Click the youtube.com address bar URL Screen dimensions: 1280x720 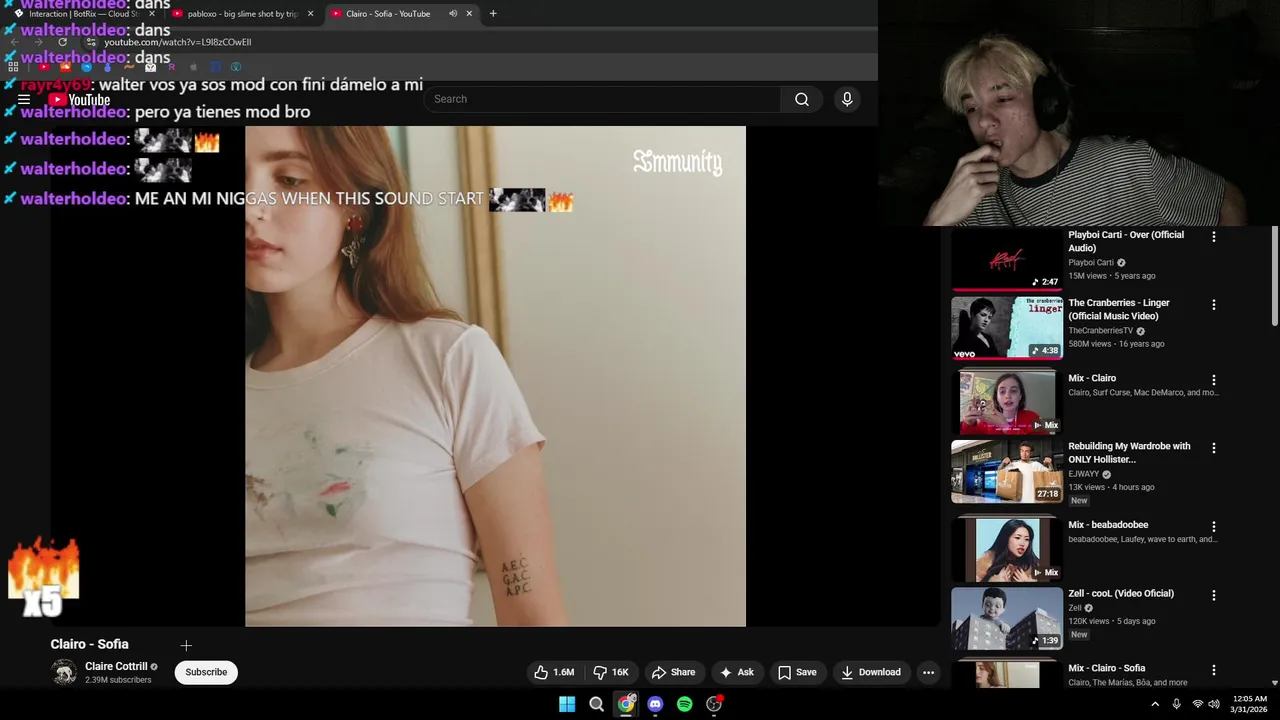[178, 42]
